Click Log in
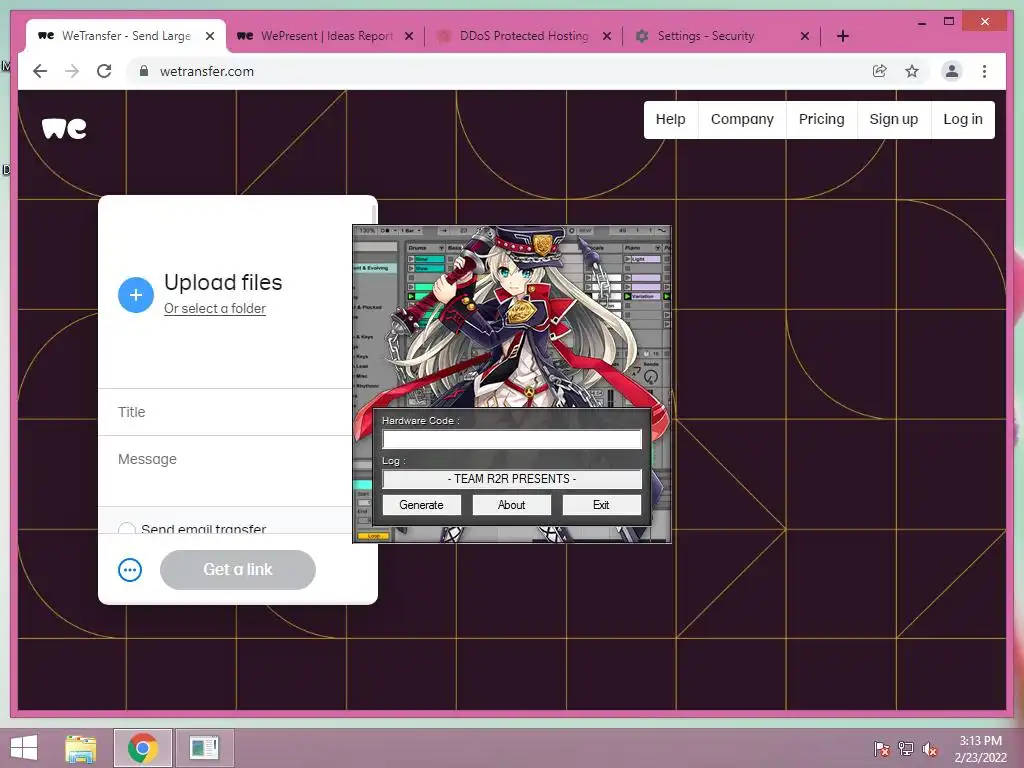Image resolution: width=1024 pixels, height=768 pixels. pos(963,120)
